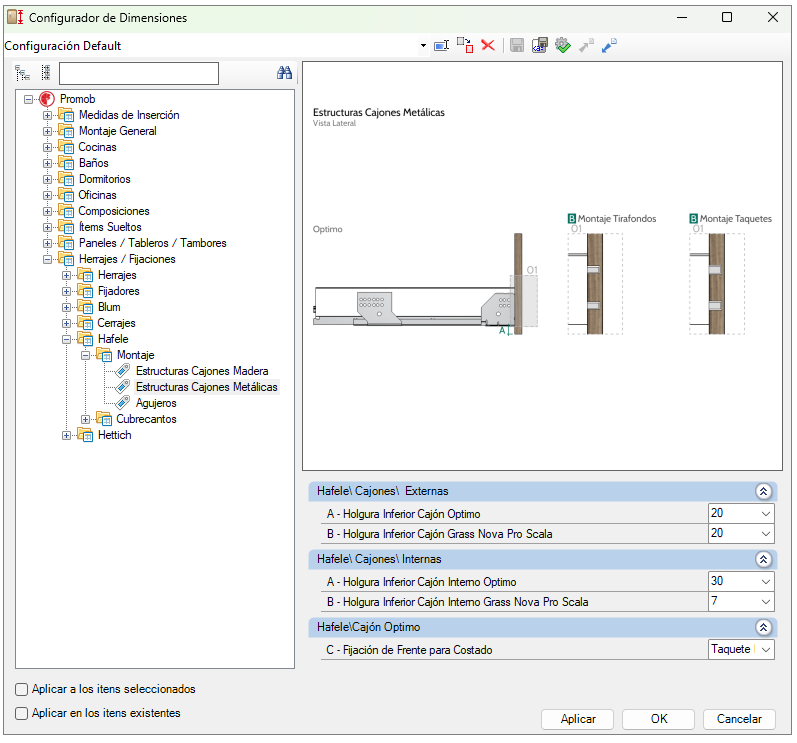797x743 pixels.
Task: Expand the Cocinas folder in tree
Action: 48,147
